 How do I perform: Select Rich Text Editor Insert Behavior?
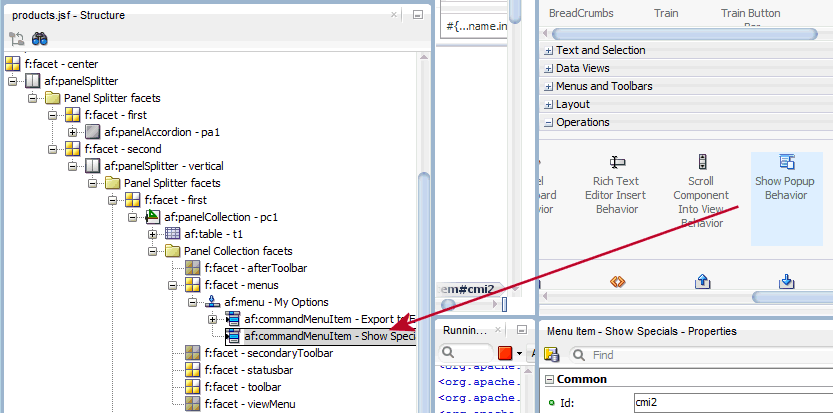pyautogui.click(x=616, y=185)
